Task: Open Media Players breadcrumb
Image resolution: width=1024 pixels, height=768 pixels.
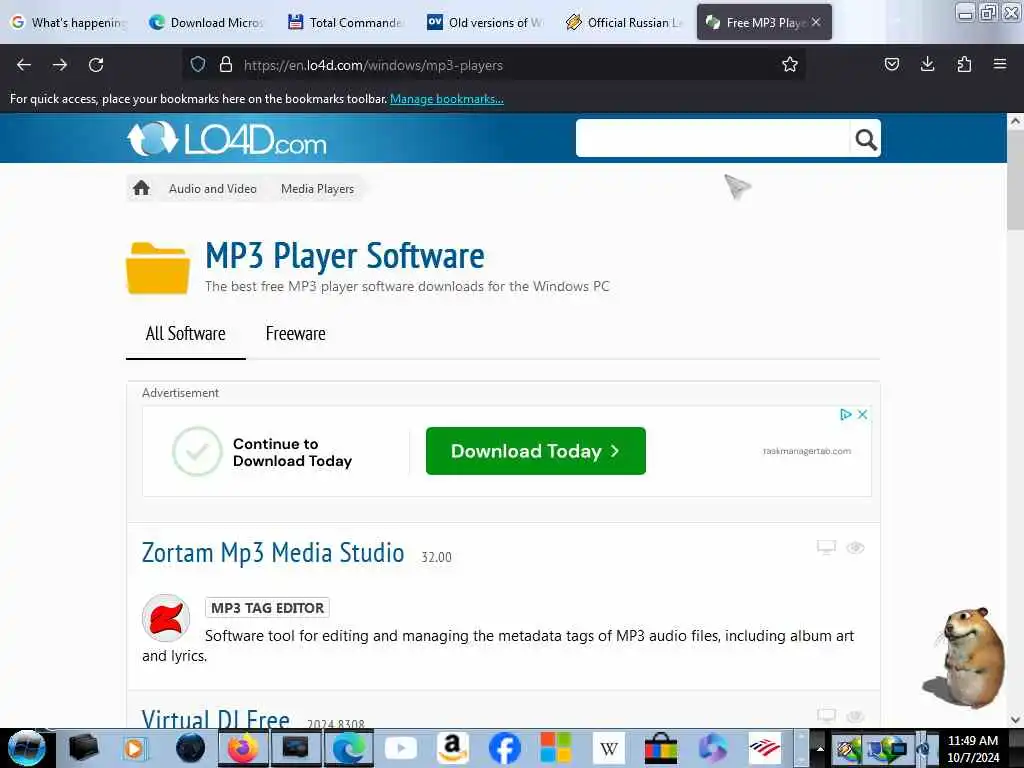Action: (x=317, y=189)
